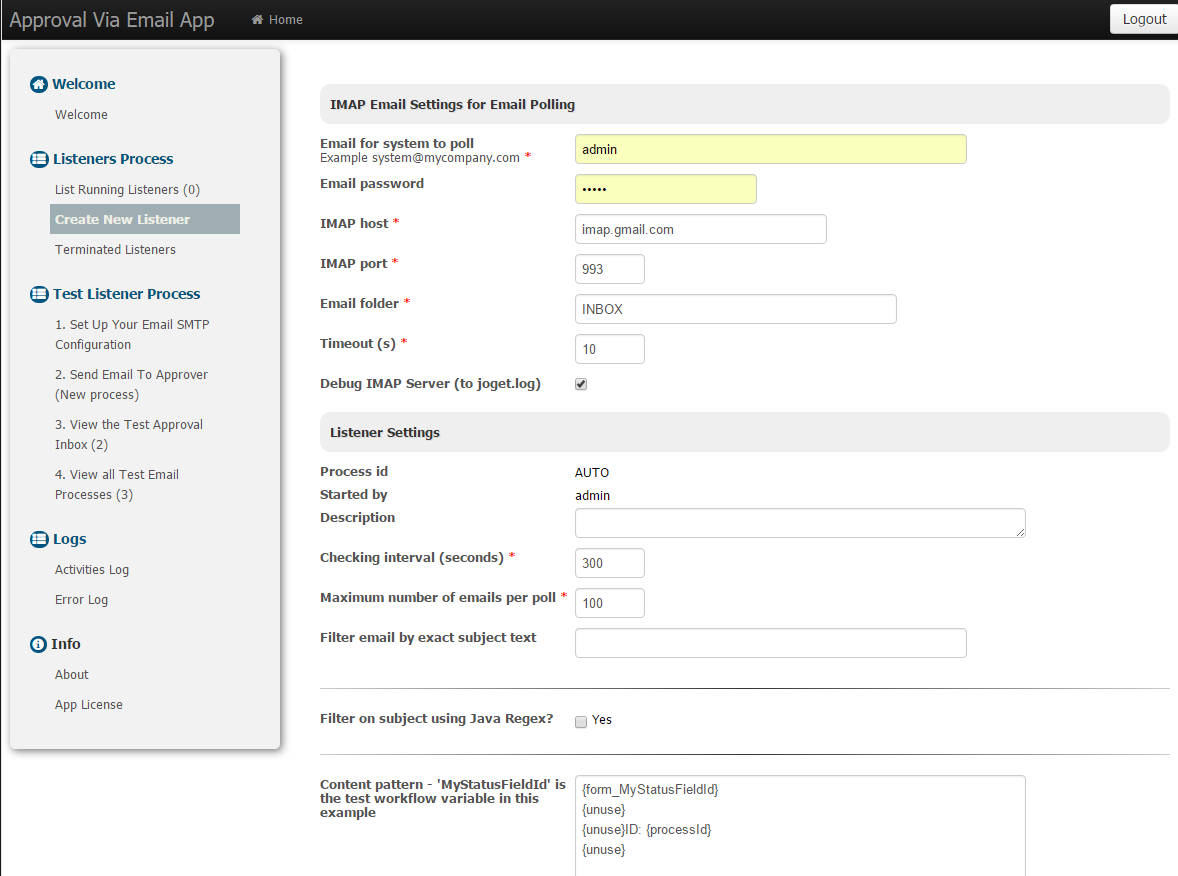Open Terminated Listeners in sidebar
Image resolution: width=1178 pixels, height=876 pixels.
(x=115, y=249)
